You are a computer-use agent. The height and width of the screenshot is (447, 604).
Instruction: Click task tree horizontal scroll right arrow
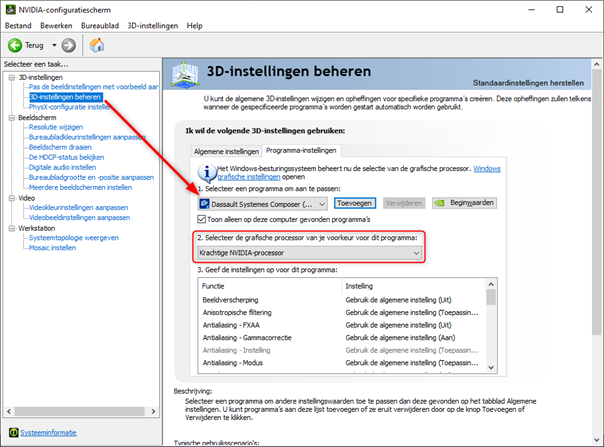tap(153, 411)
